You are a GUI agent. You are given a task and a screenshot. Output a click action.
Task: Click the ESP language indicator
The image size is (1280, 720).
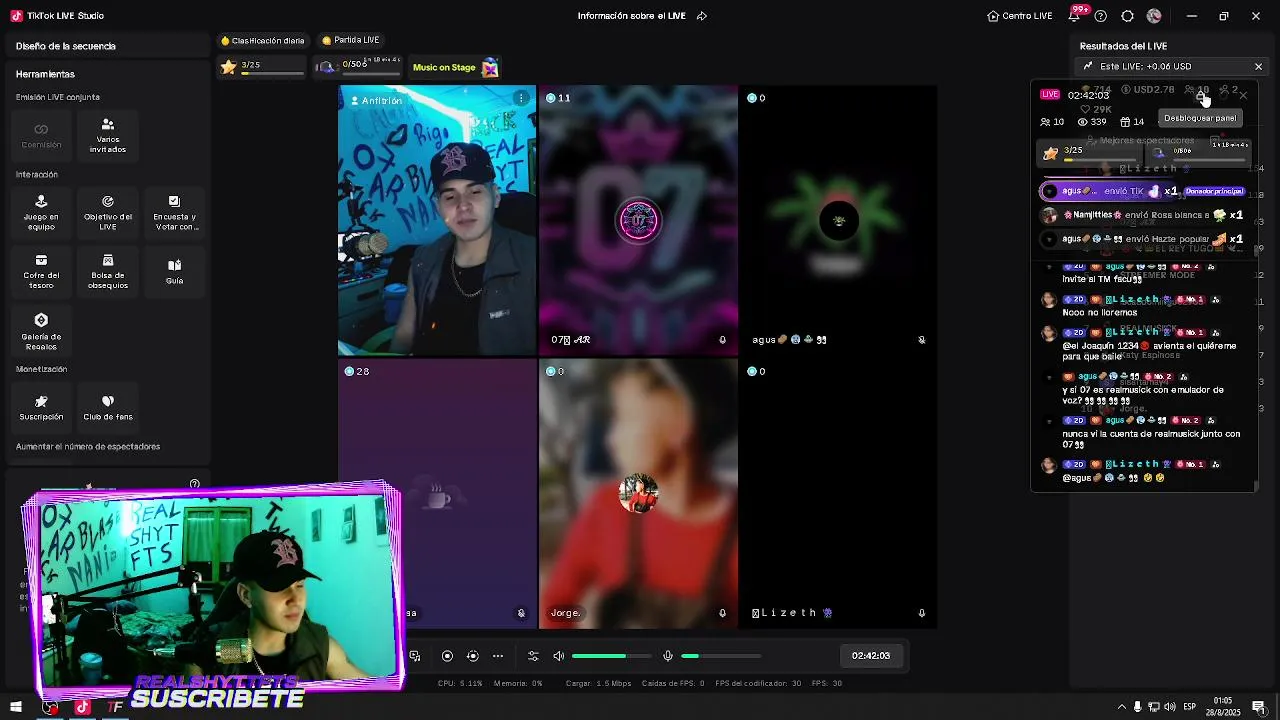(1190, 707)
